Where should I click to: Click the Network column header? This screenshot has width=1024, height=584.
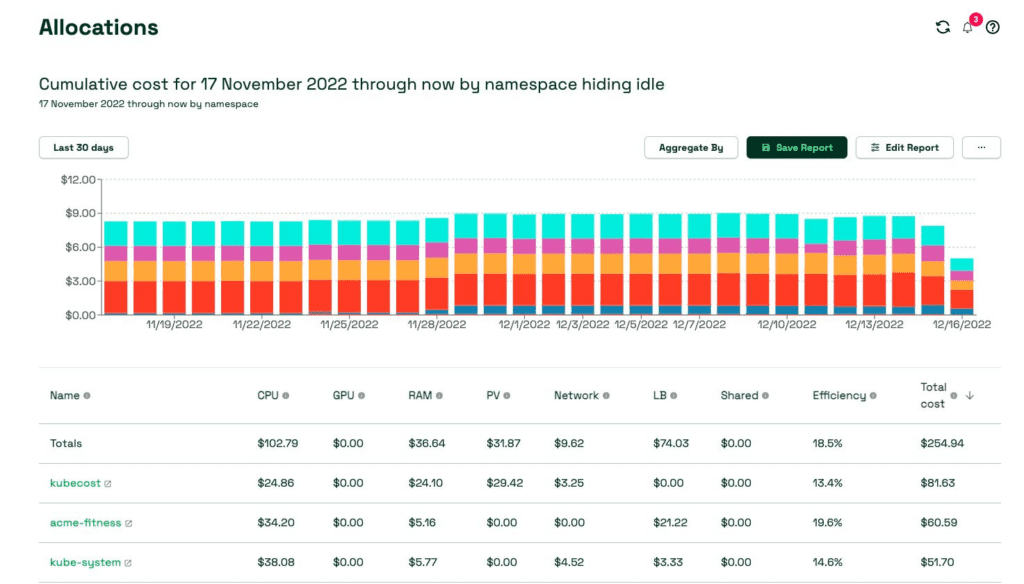tap(576, 396)
